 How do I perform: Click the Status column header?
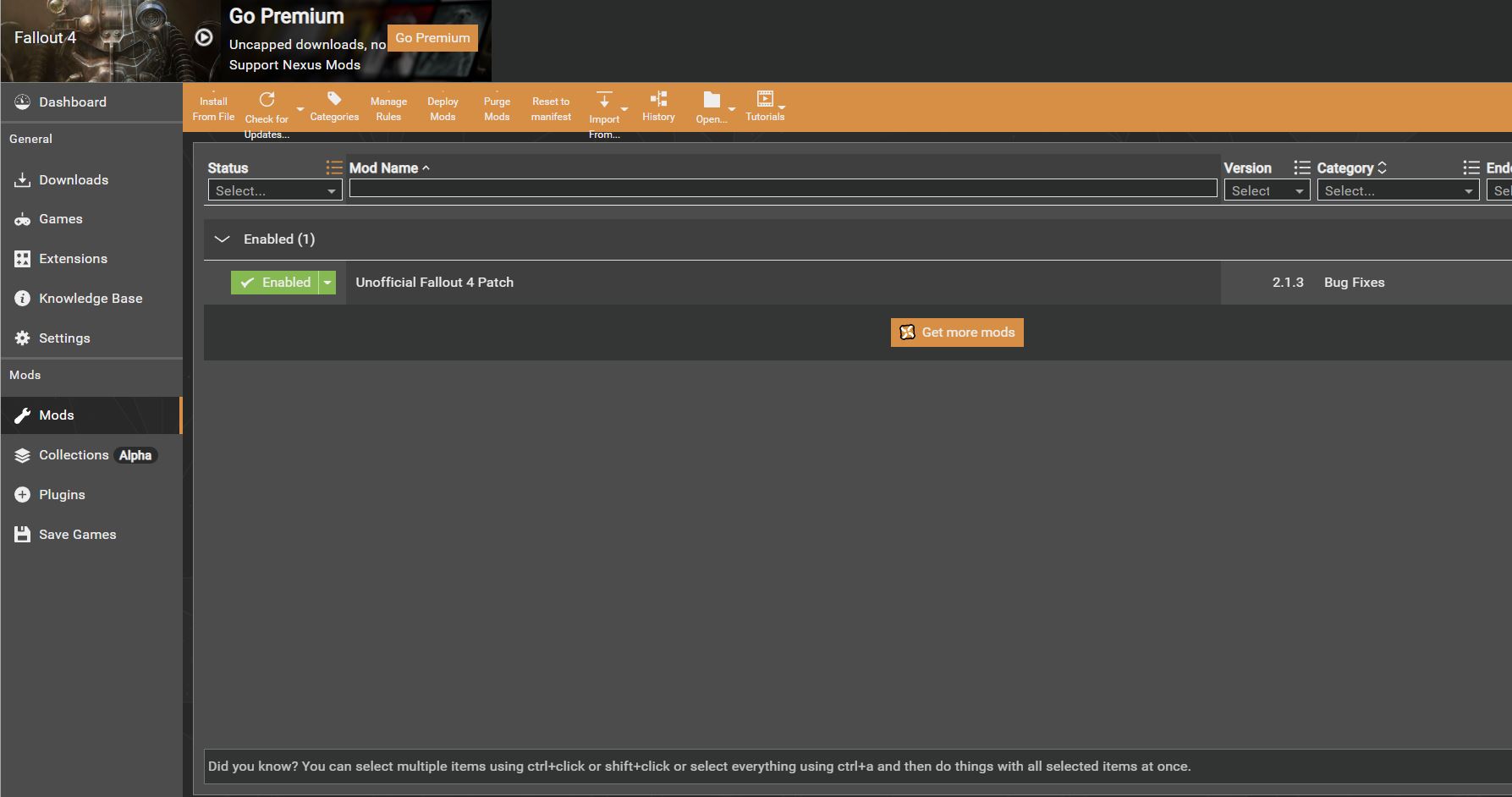pos(228,168)
